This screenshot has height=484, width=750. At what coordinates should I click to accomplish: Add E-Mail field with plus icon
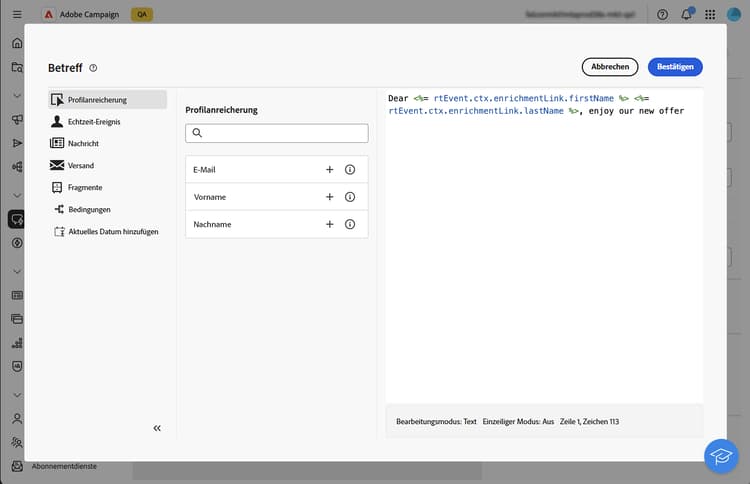pos(330,169)
